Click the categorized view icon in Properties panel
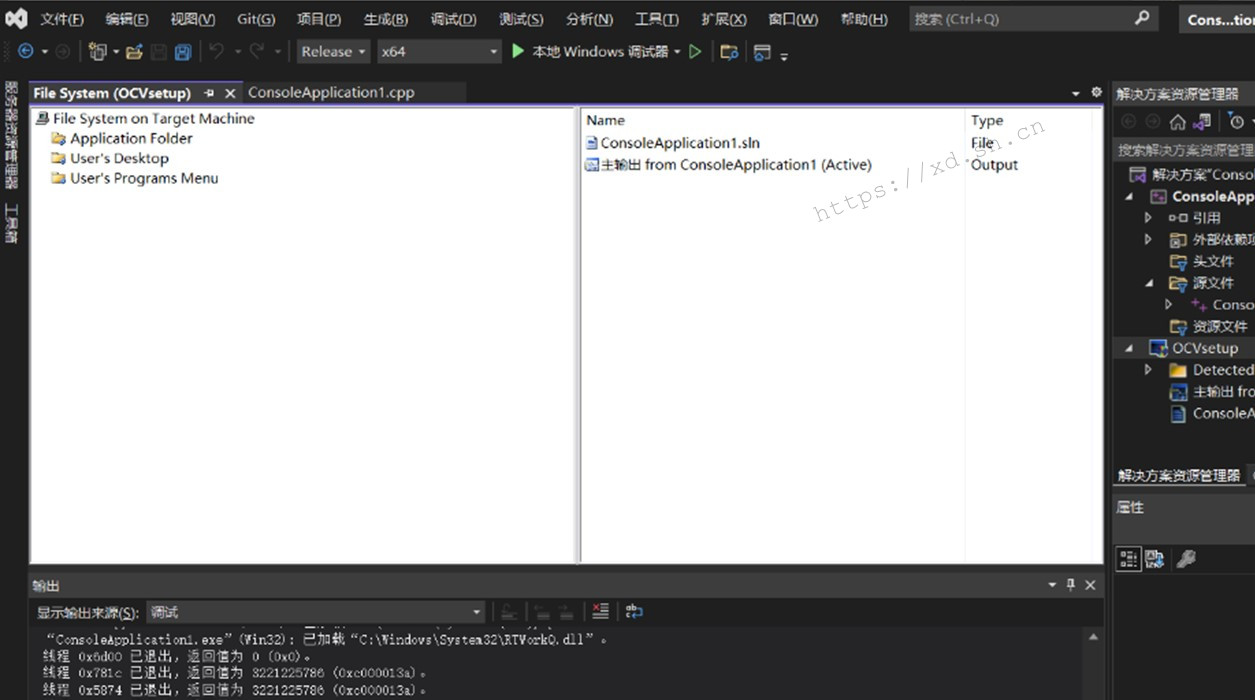Viewport: 1255px width, 700px height. 1127,558
